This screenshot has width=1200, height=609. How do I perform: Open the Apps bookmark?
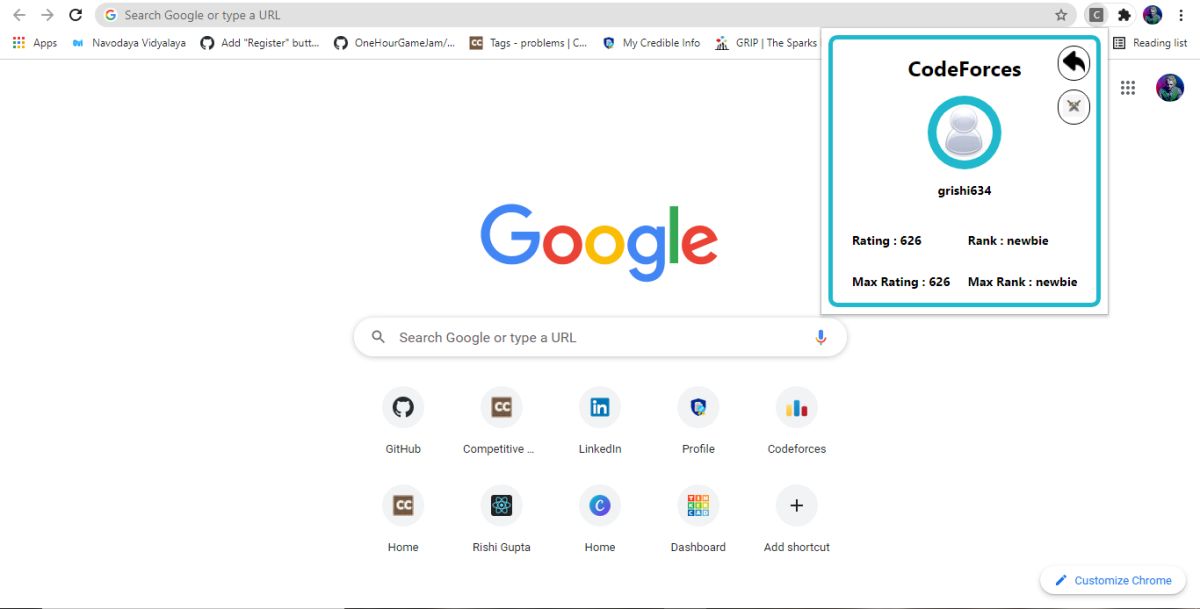35,43
